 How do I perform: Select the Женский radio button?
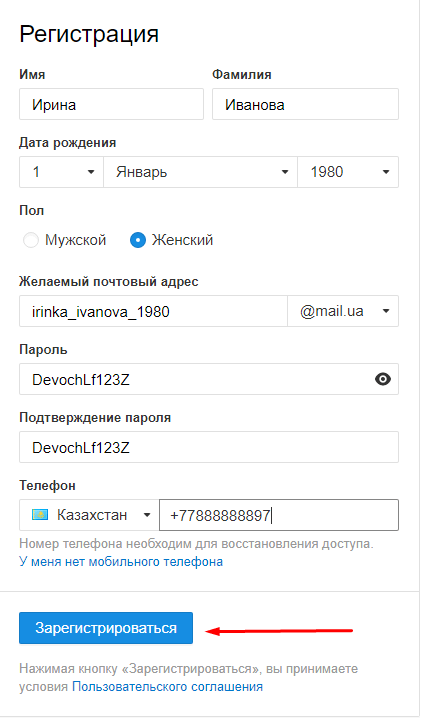click(138, 240)
